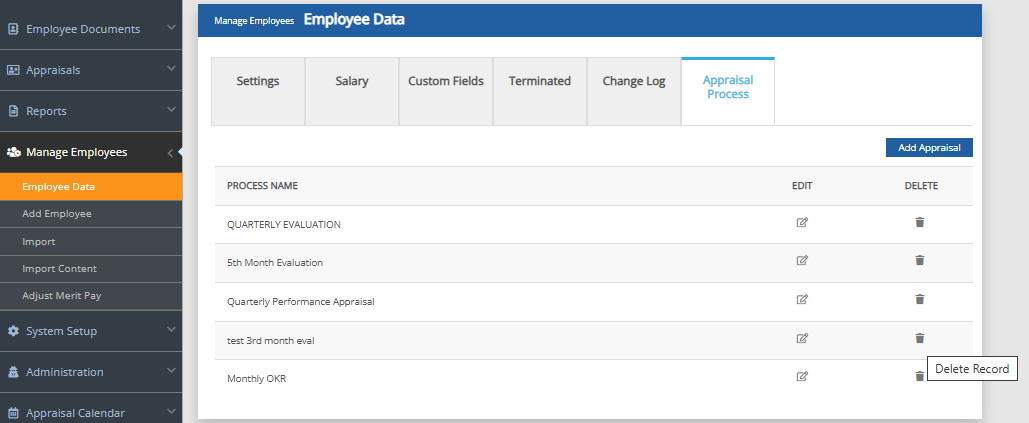The width and height of the screenshot is (1029, 423).
Task: Open Add Employee in sidebar
Action: coord(57,214)
